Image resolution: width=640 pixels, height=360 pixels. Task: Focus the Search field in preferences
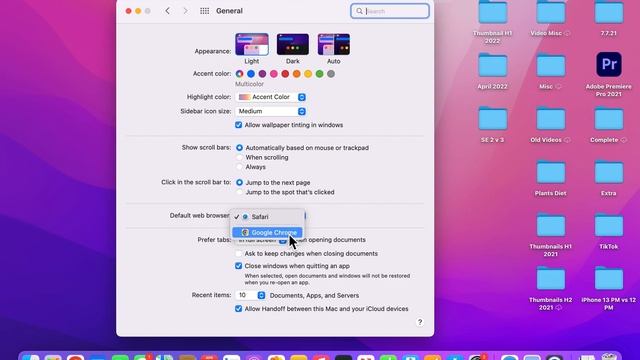pyautogui.click(x=390, y=11)
